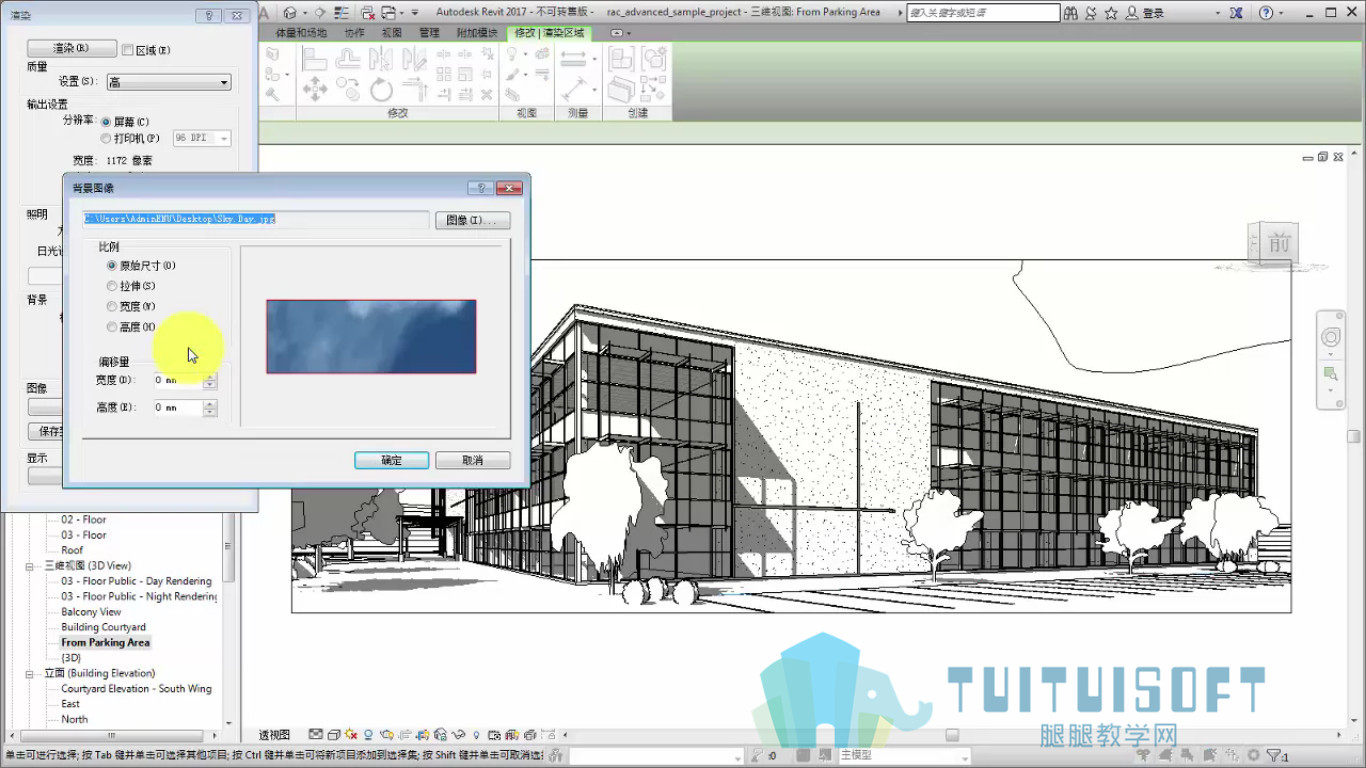Select the 宽度 scale radio button
Screen dimensions: 1366x768
112,307
